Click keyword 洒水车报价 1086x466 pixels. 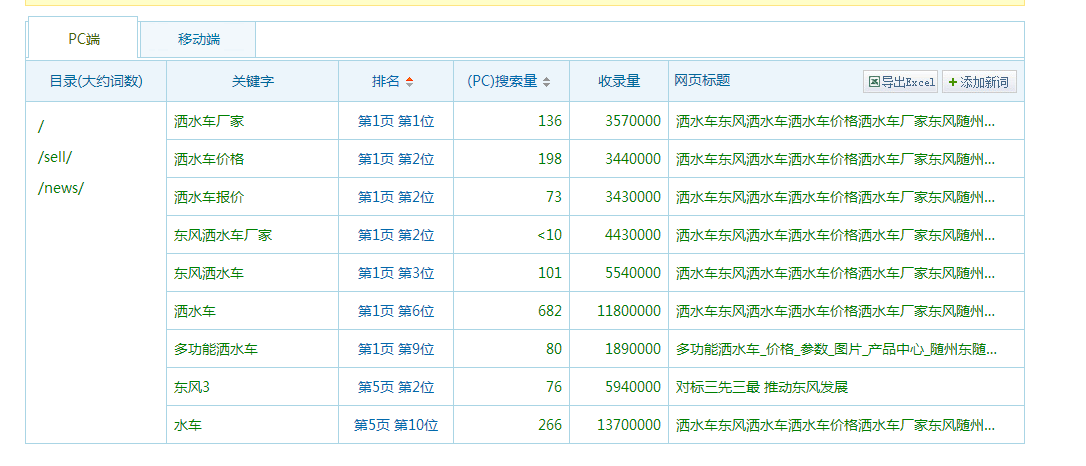pos(209,197)
